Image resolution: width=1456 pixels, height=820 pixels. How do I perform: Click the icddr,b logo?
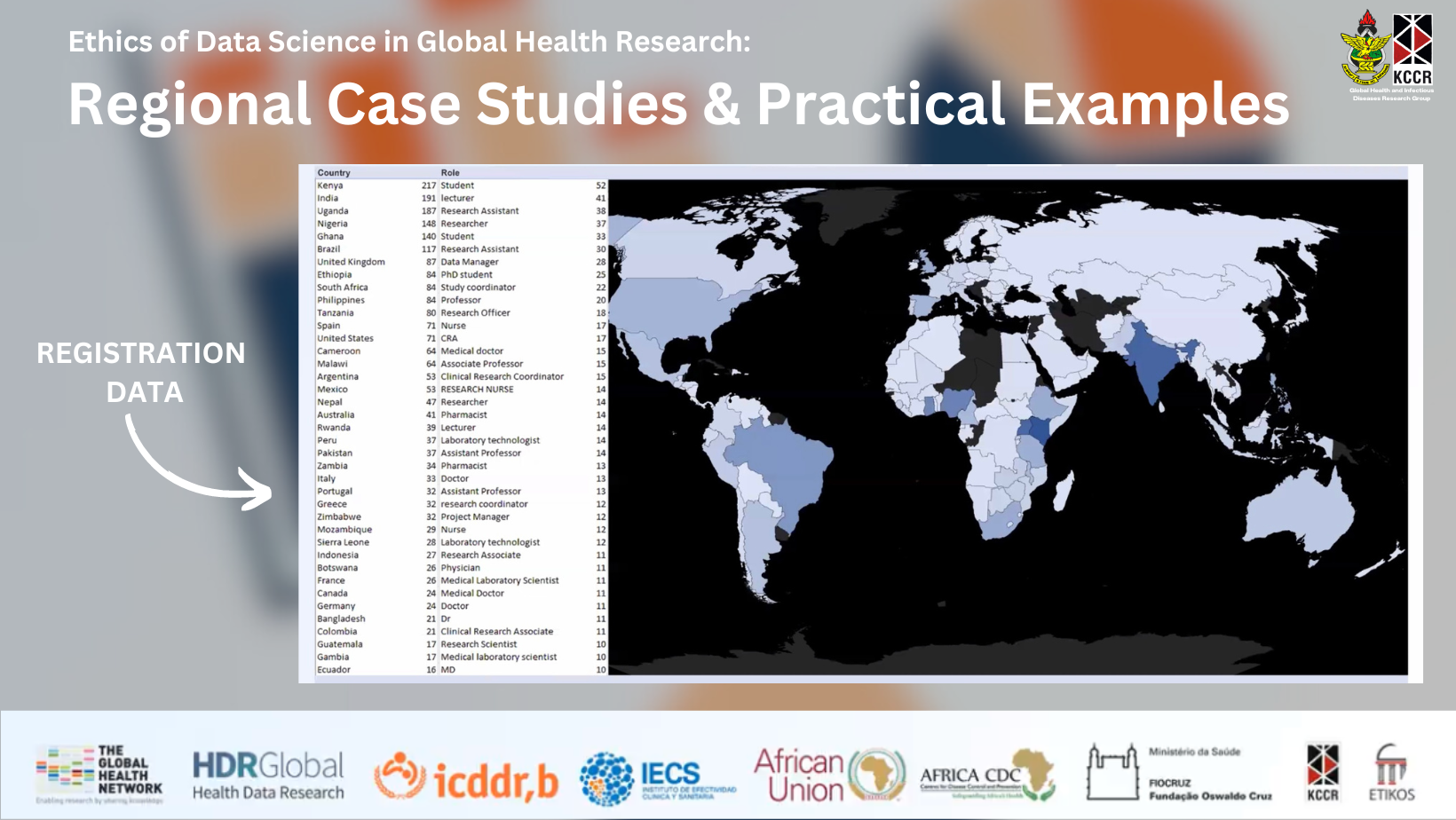[x=466, y=778]
